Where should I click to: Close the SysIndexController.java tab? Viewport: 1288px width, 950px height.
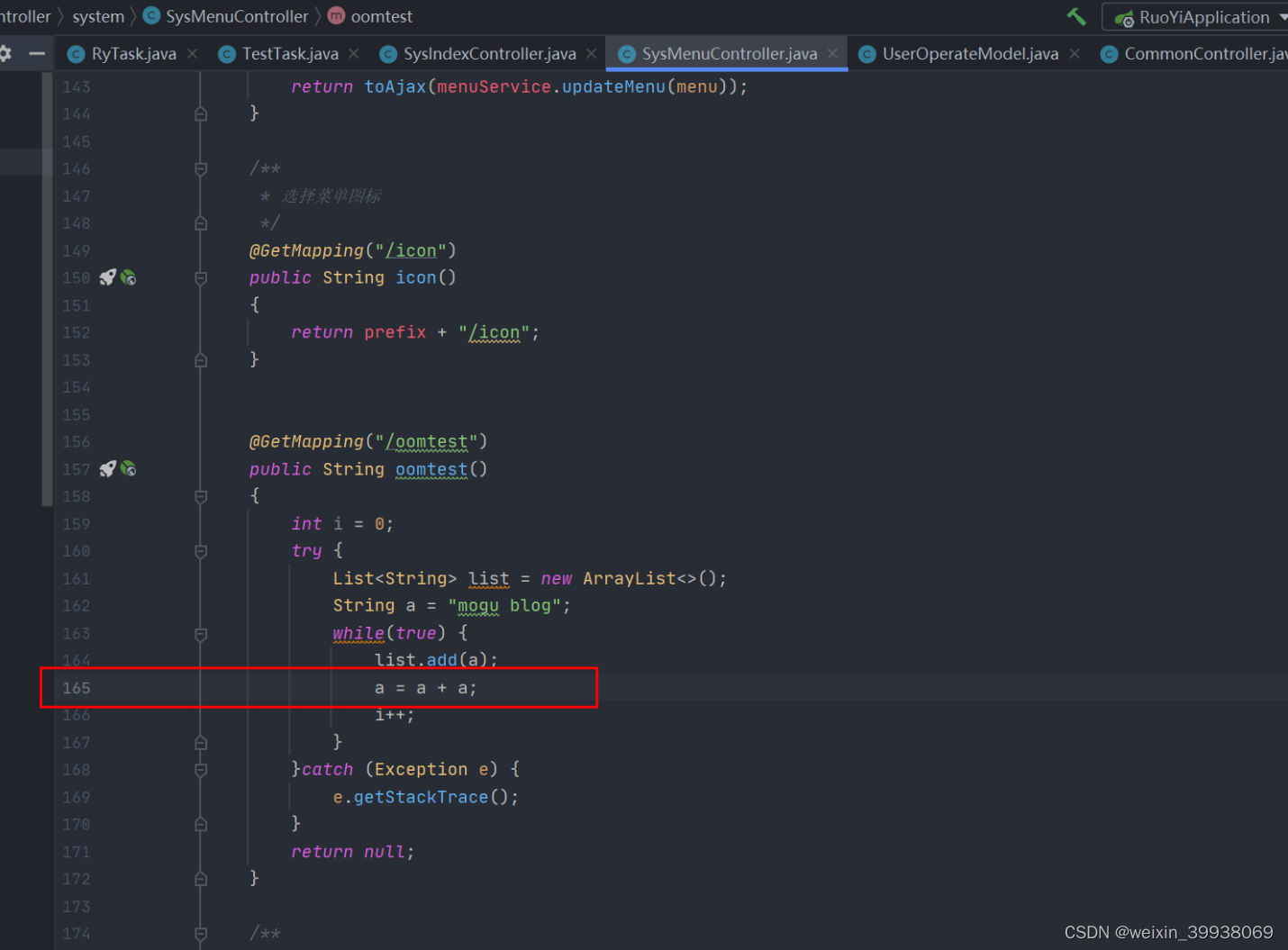pyautogui.click(x=592, y=54)
